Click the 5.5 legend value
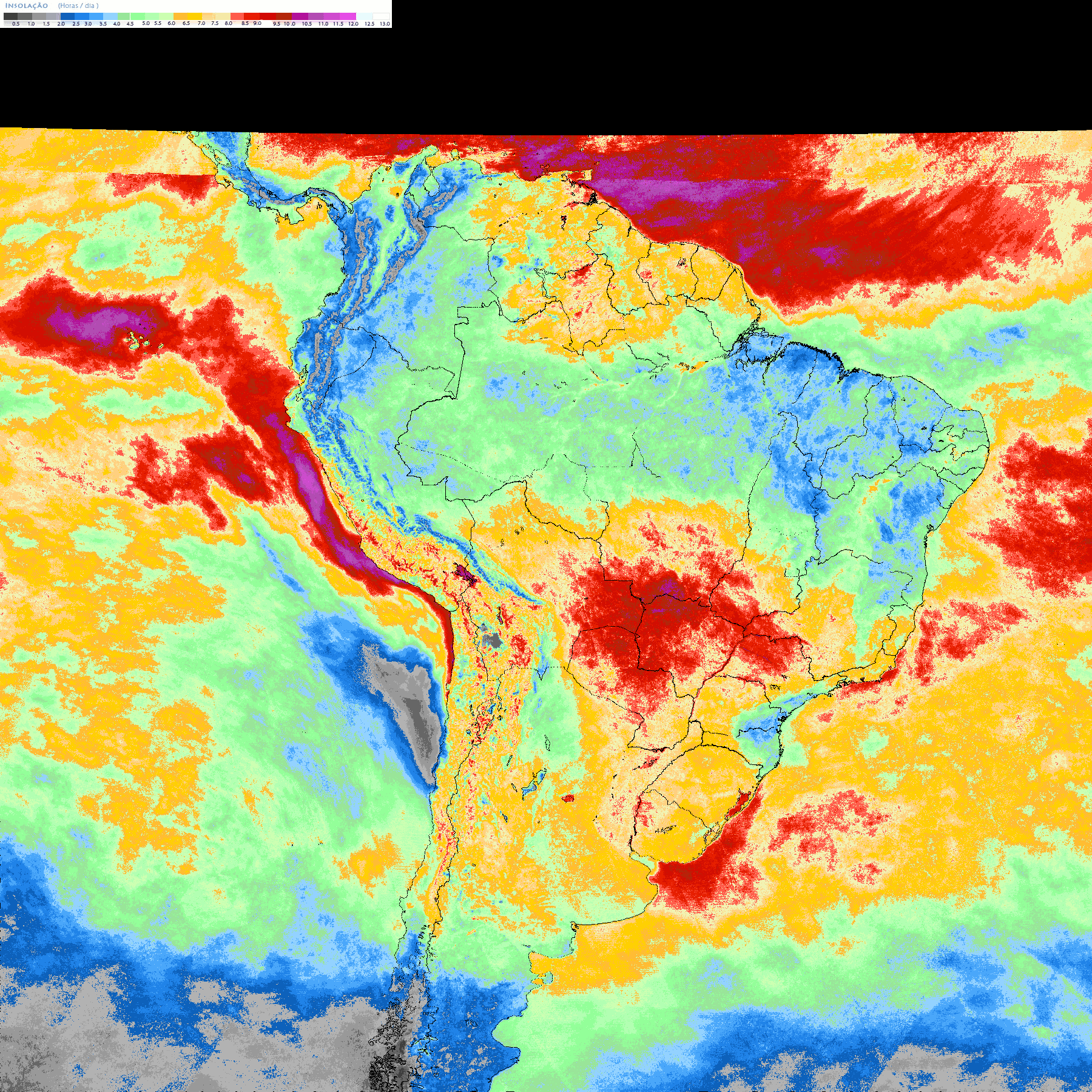Screen dimensions: 1092x1092 coord(158,23)
